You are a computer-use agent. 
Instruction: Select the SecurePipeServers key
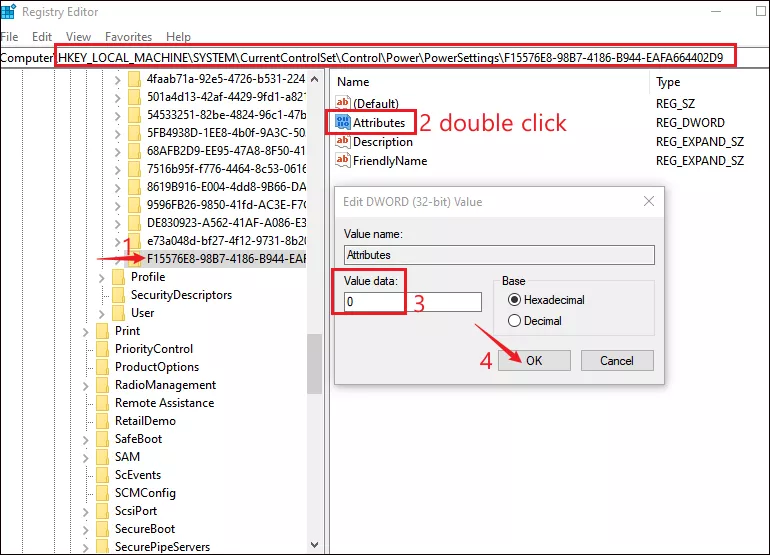coord(163,547)
